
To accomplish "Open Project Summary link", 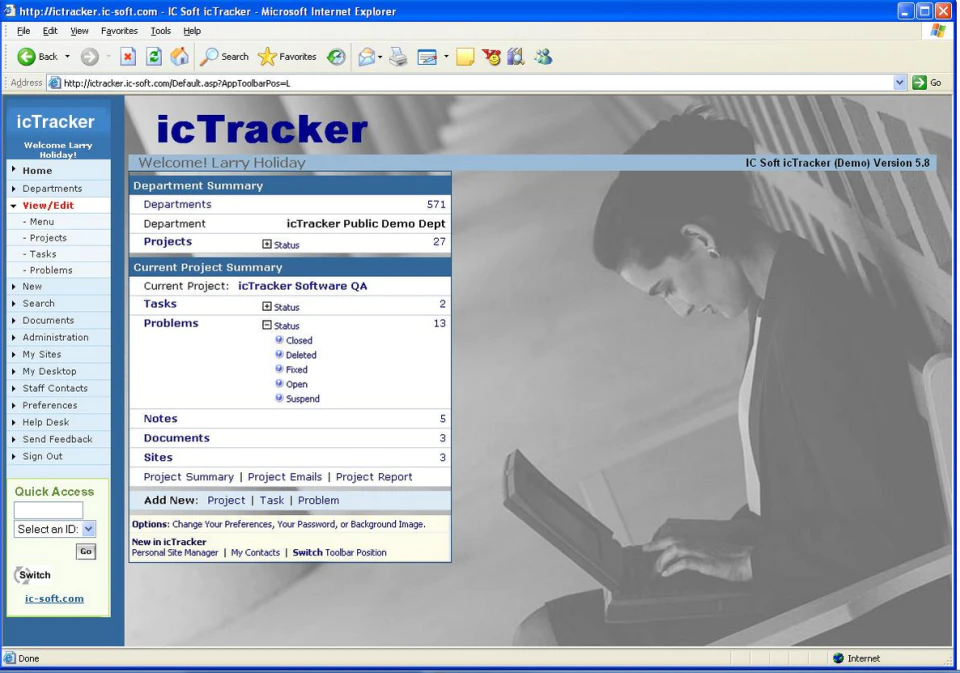I will pos(189,477).
